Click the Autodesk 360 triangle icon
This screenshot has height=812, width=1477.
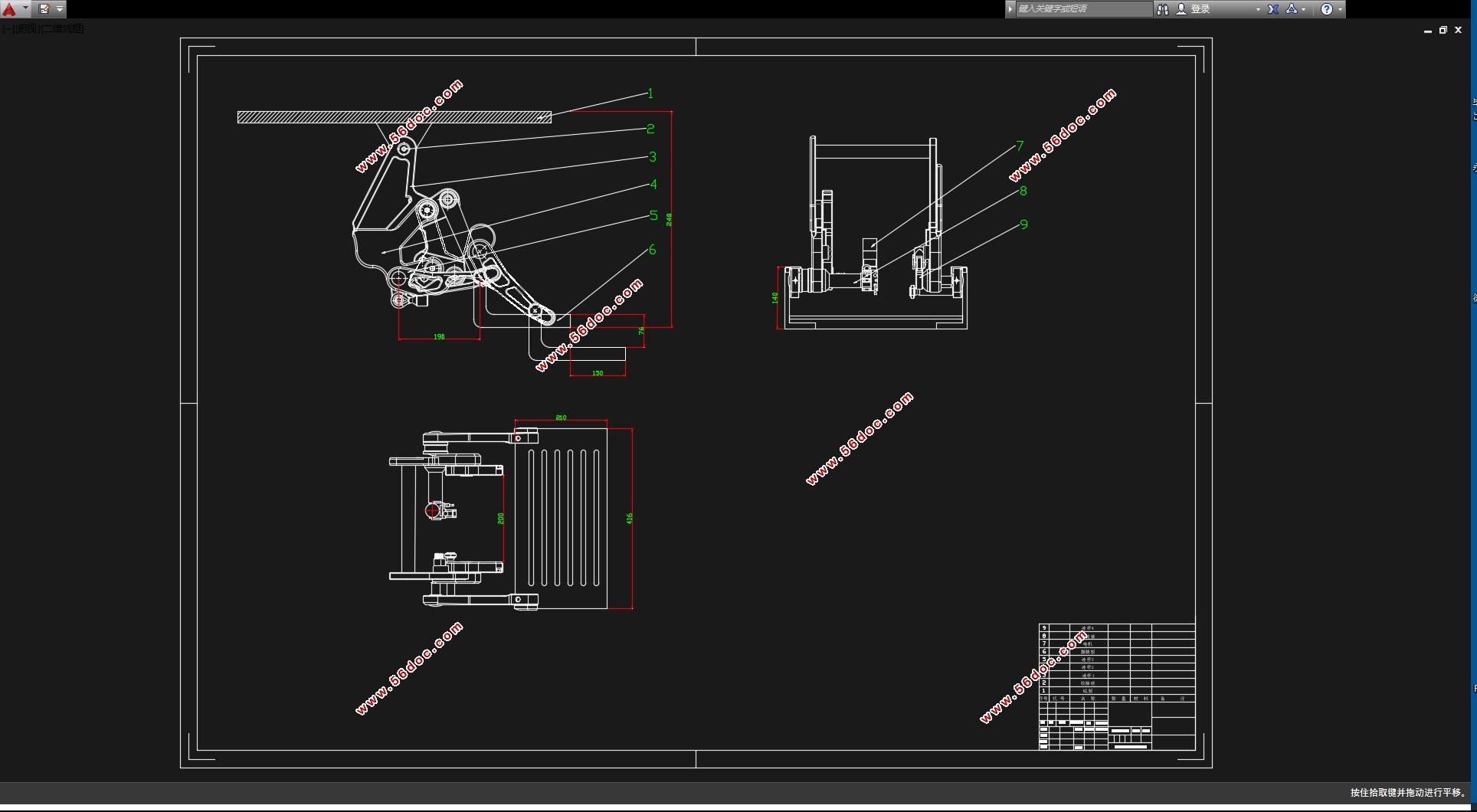(x=1292, y=9)
